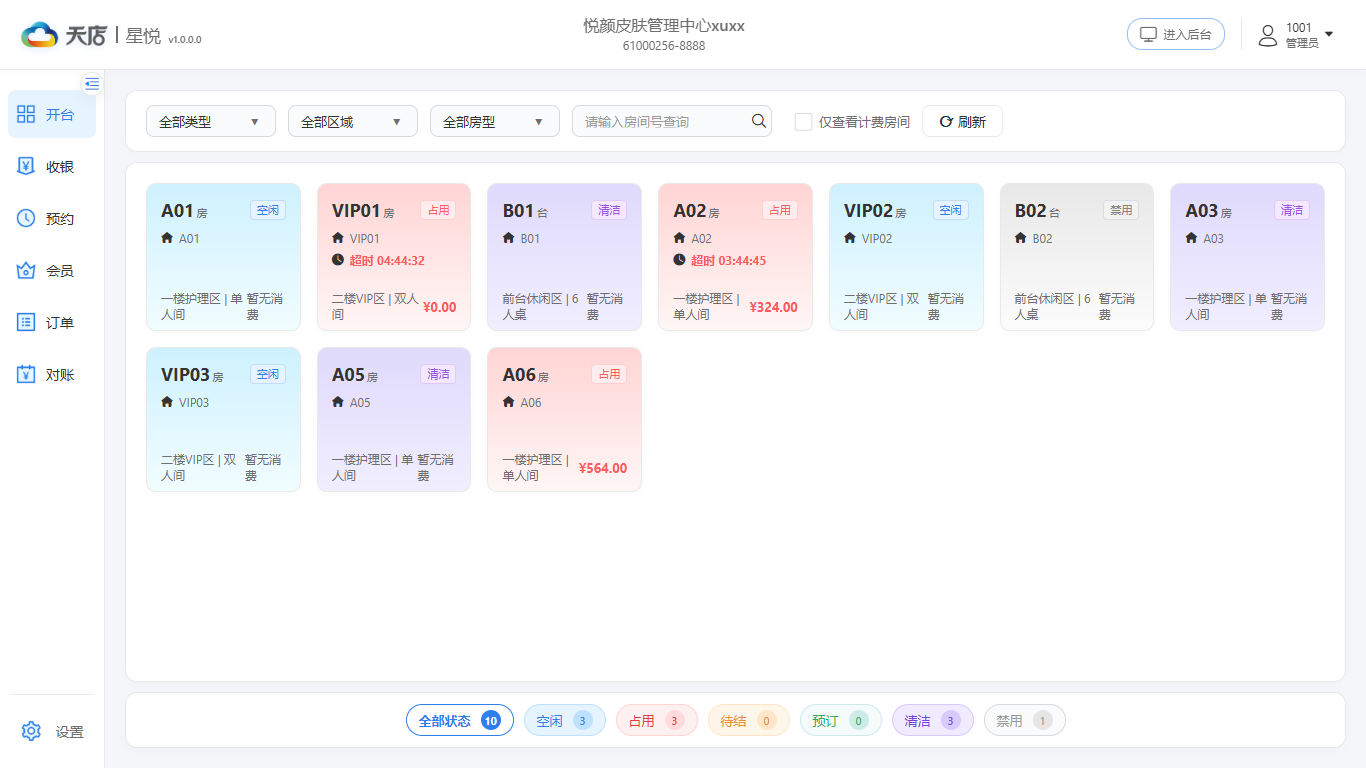Enable the 仅查看计费房间 checkbox

803,122
